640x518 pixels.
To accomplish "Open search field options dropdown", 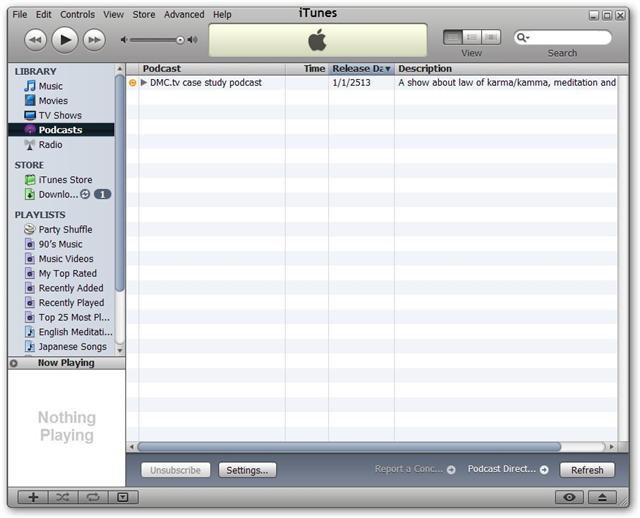I will [523, 38].
